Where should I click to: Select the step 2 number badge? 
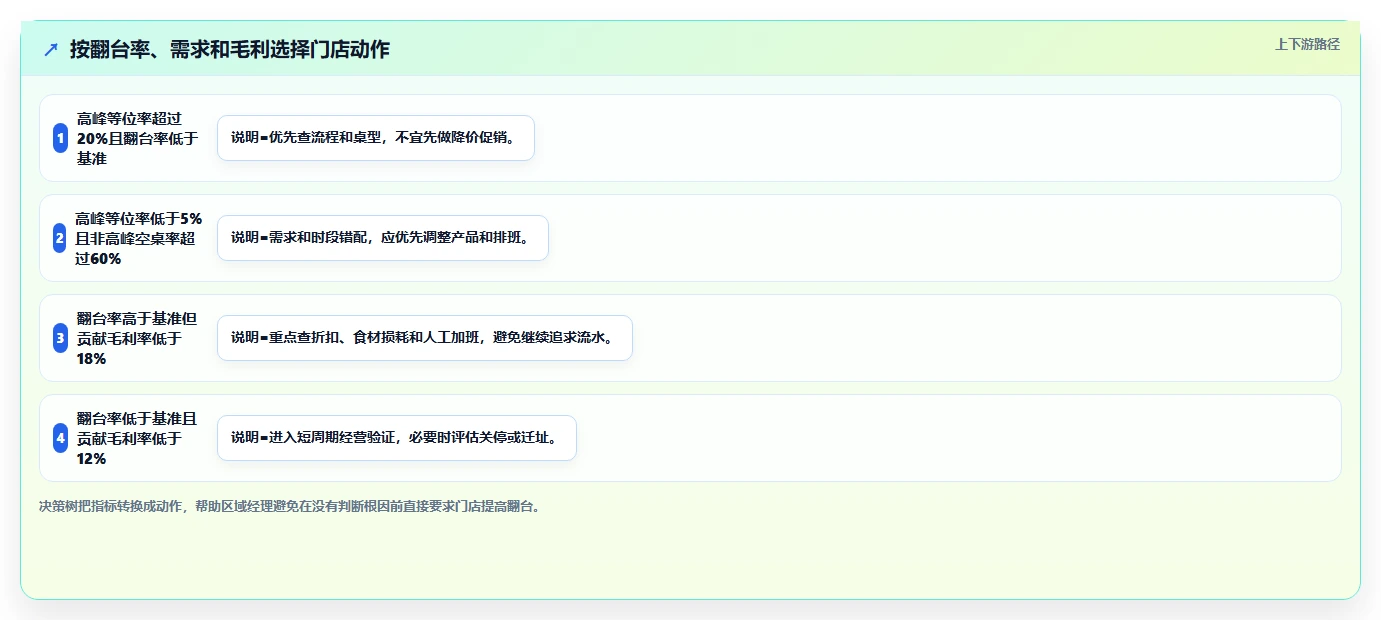pyautogui.click(x=60, y=238)
